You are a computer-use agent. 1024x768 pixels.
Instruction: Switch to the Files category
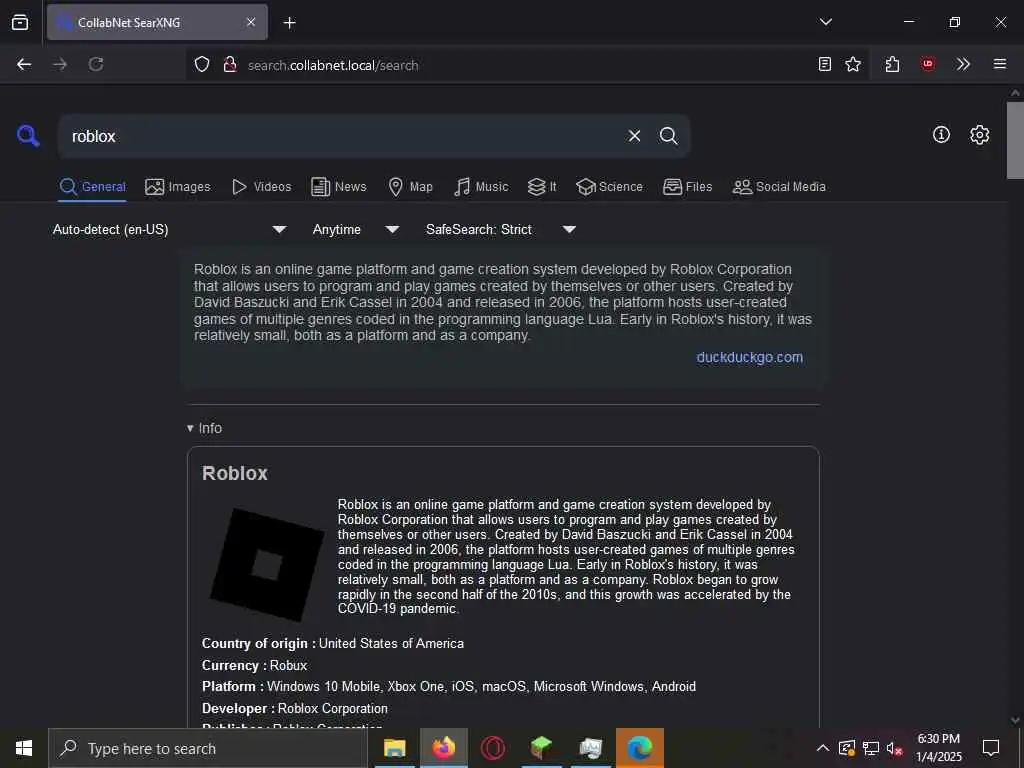click(x=687, y=187)
